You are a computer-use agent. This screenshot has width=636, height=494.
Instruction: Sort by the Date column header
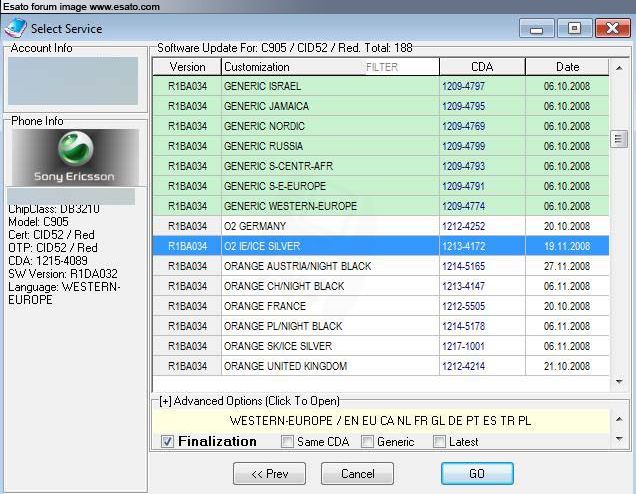pos(567,67)
